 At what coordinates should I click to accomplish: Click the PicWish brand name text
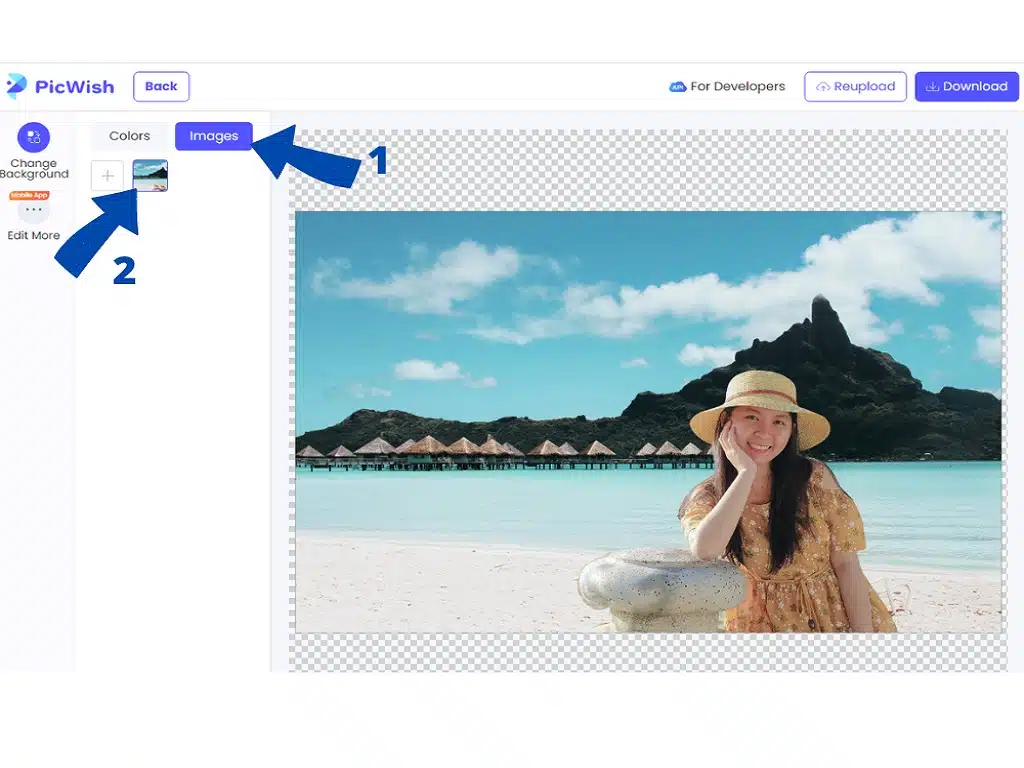[75, 86]
